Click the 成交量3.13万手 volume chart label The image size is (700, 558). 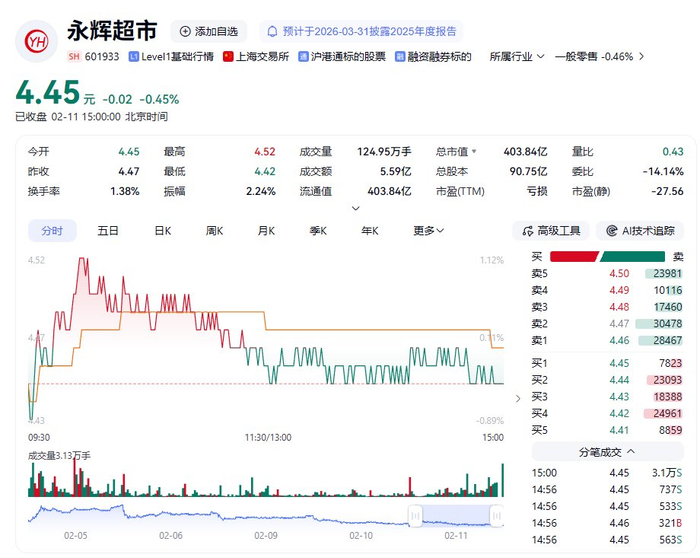pos(59,455)
